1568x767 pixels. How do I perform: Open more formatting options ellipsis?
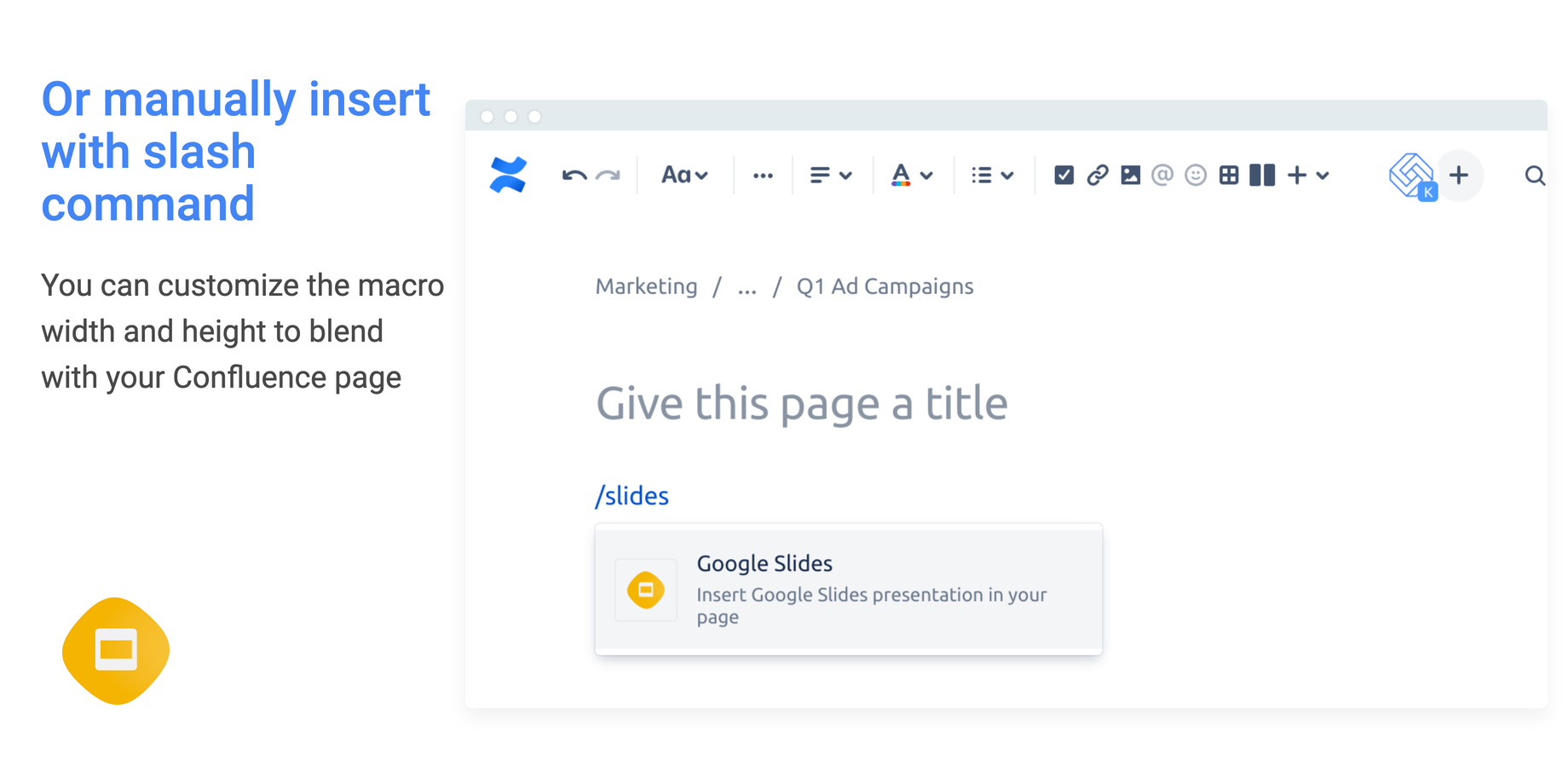point(763,176)
